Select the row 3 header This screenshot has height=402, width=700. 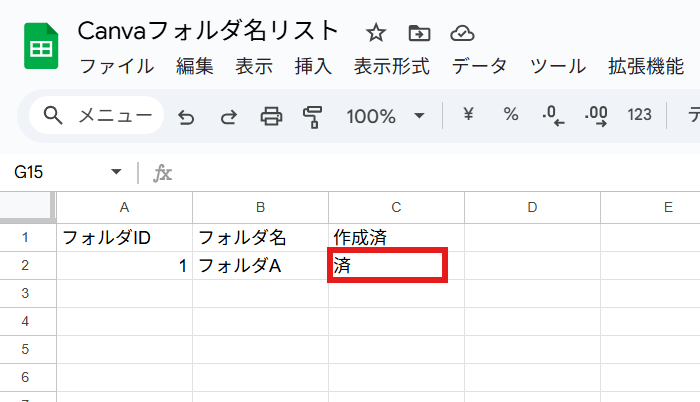[28, 293]
